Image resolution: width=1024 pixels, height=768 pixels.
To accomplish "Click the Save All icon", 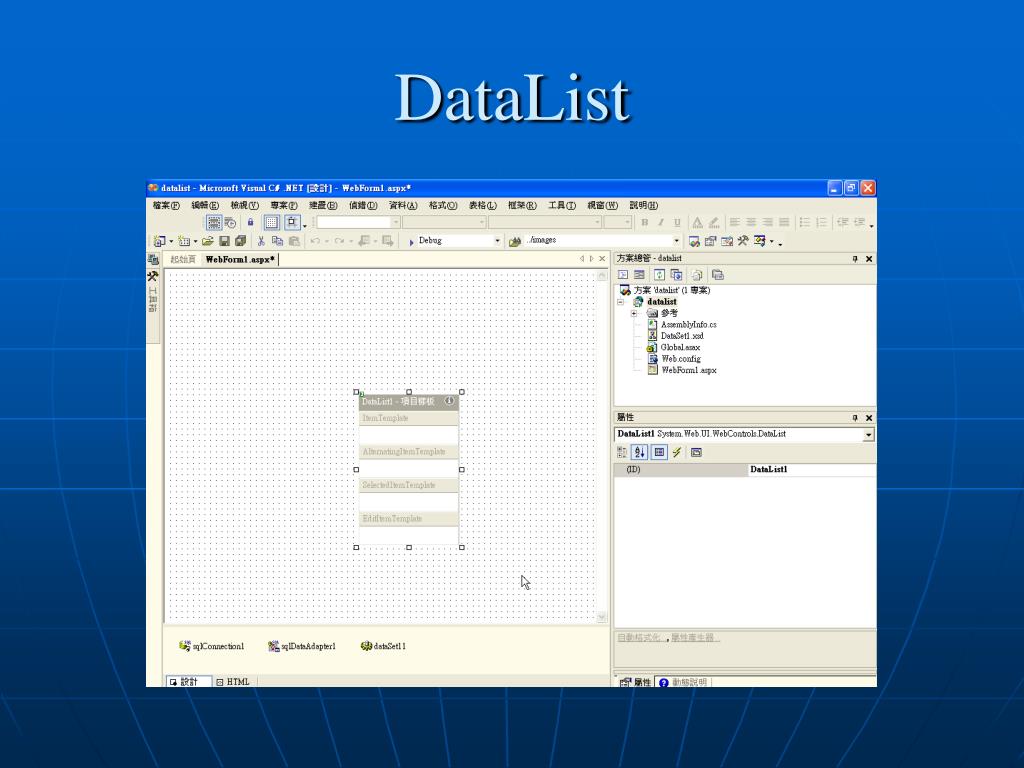I will [x=240, y=241].
